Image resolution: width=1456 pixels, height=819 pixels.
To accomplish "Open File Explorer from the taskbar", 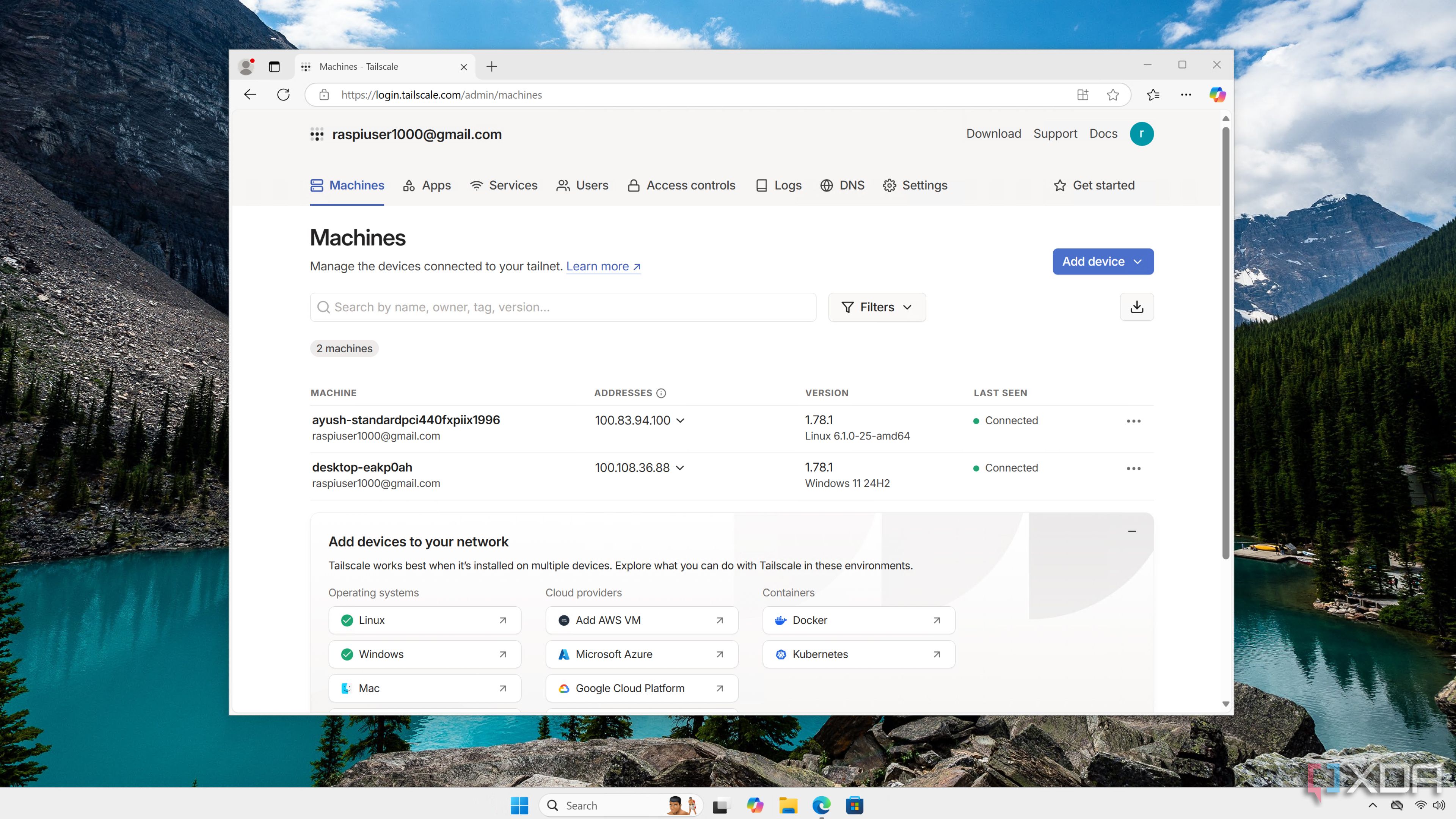I will coord(788,805).
